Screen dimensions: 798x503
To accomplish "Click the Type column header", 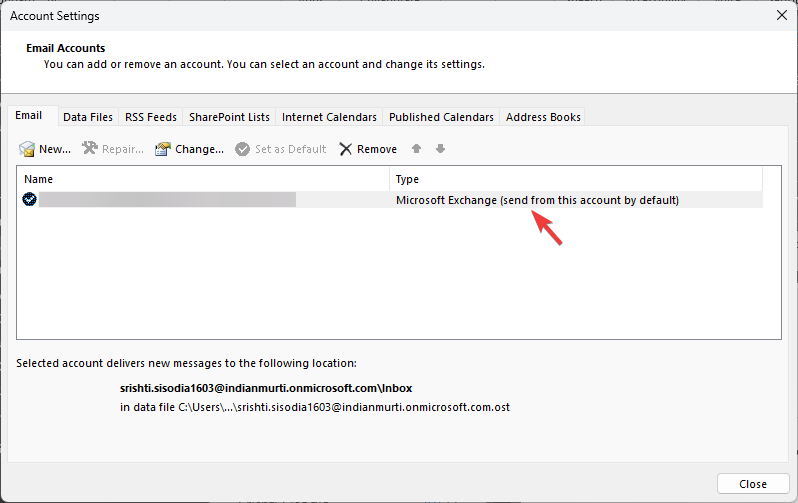I will tap(577, 179).
